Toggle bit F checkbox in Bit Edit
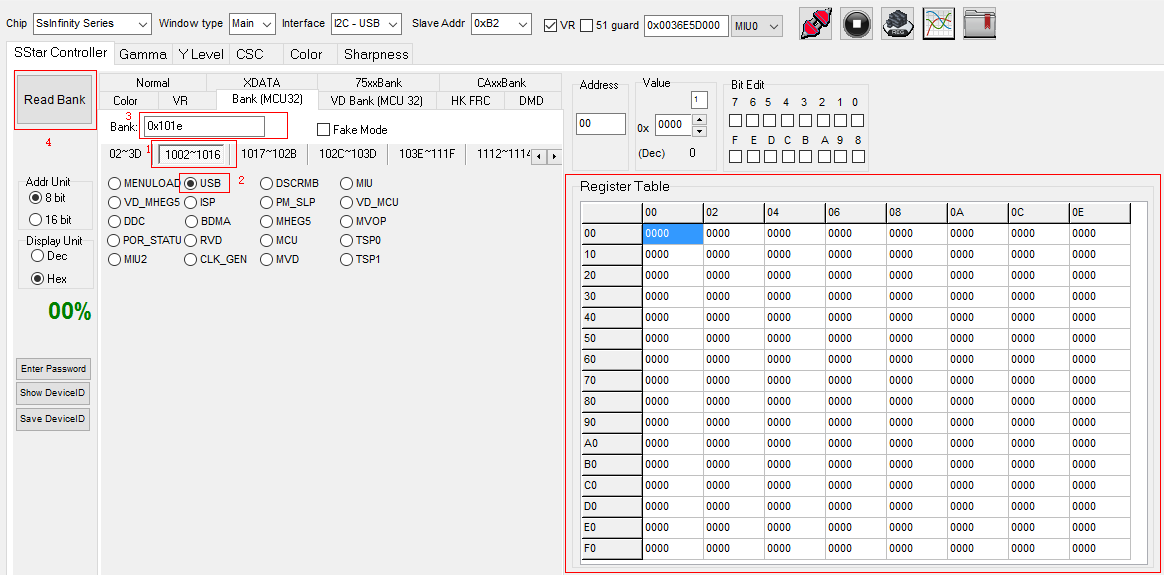 point(735,157)
